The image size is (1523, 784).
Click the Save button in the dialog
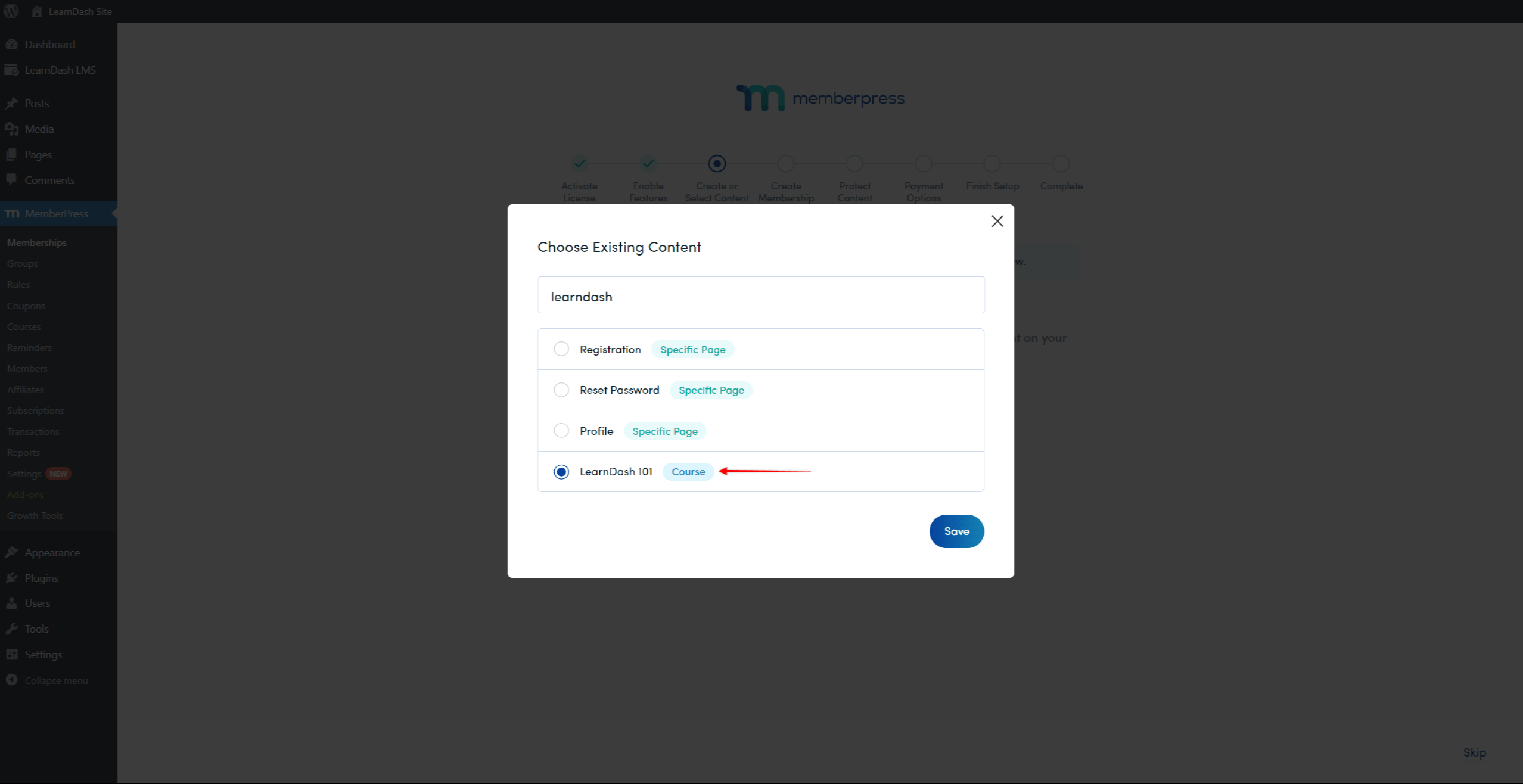pyautogui.click(x=956, y=531)
